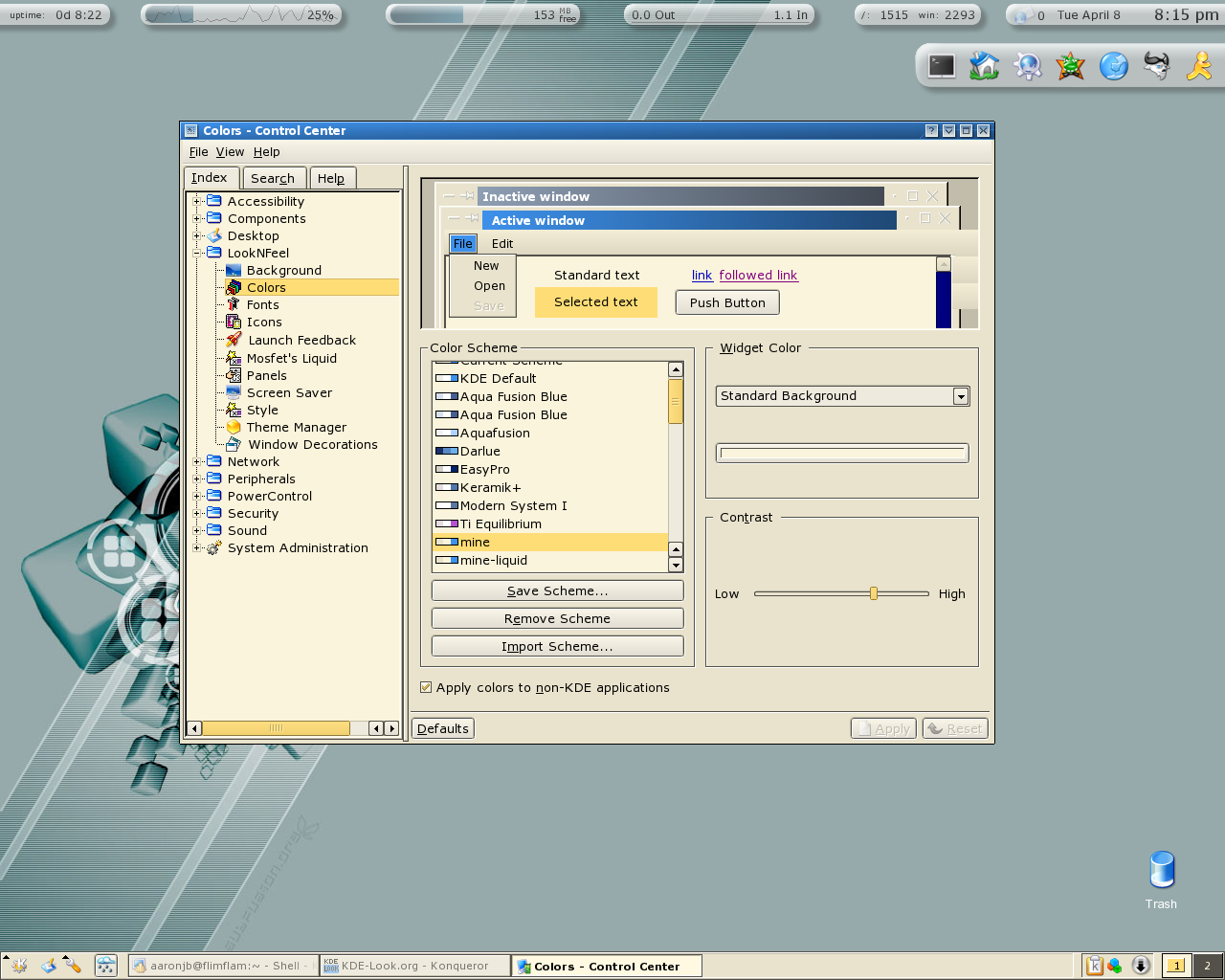Select the mine-liquid color scheme

coord(550,560)
